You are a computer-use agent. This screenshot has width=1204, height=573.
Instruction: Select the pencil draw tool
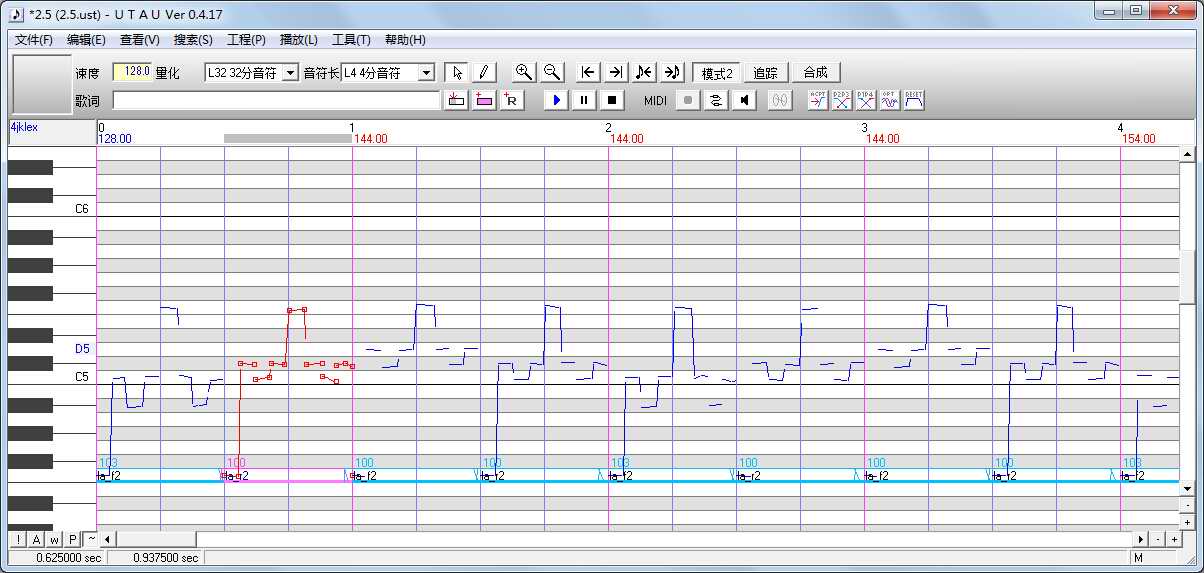(483, 73)
